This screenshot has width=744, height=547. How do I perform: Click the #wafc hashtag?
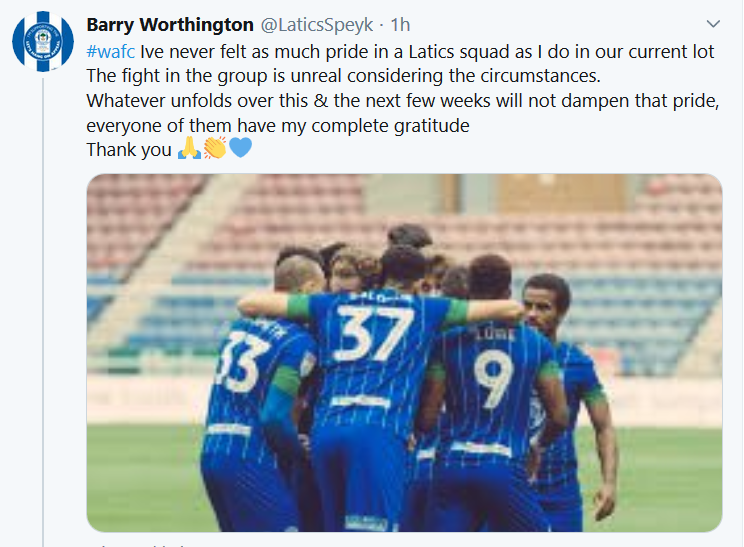(x=111, y=51)
